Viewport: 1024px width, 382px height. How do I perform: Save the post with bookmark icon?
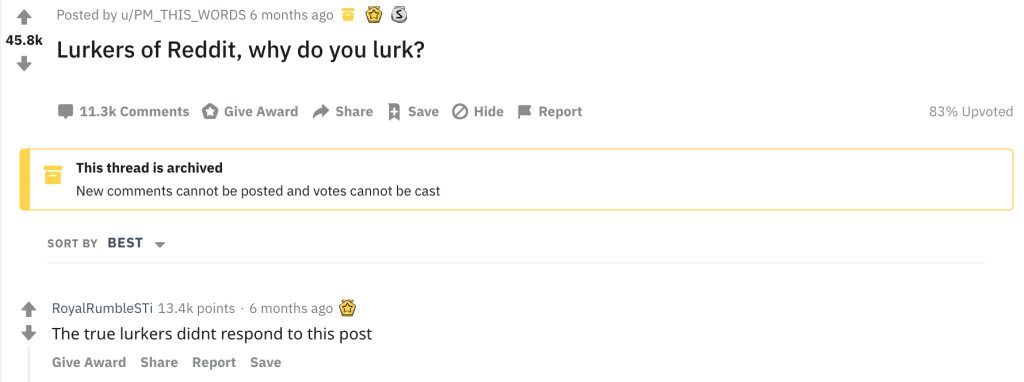[x=413, y=112]
